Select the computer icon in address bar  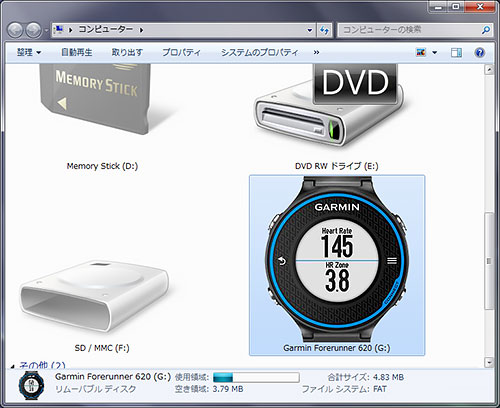pos(59,30)
